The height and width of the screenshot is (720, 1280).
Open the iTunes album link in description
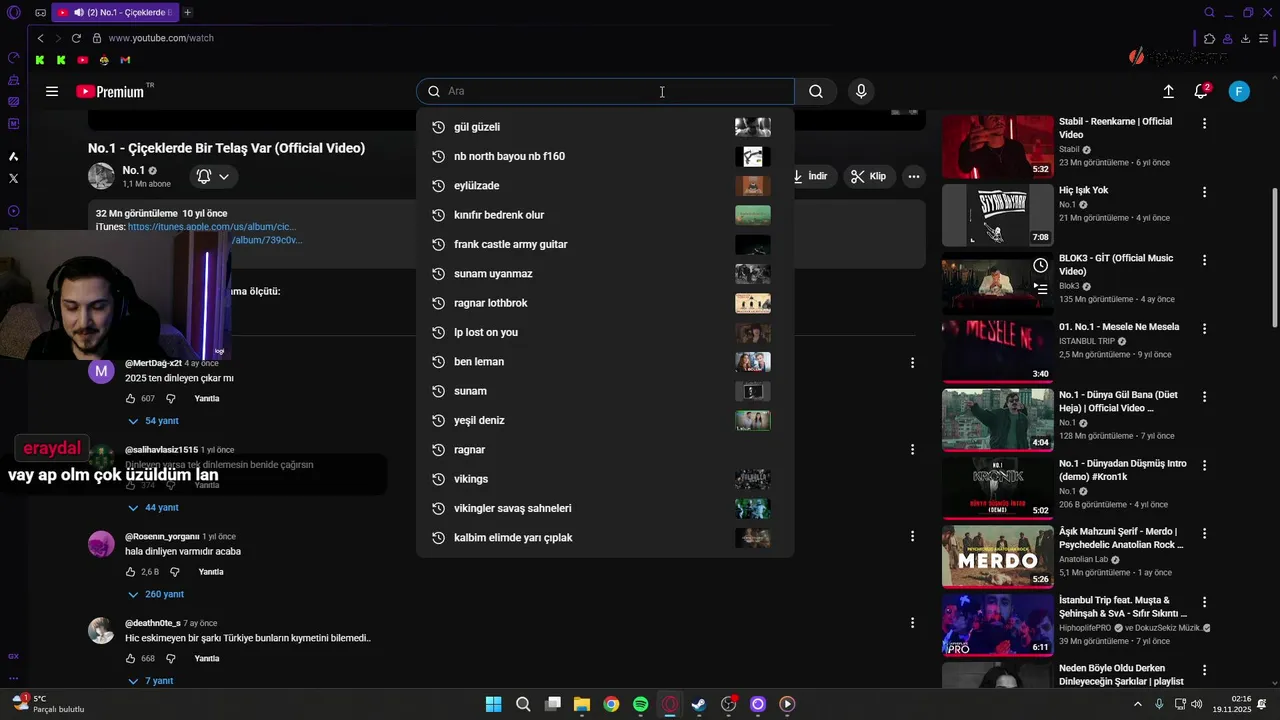[212, 227]
